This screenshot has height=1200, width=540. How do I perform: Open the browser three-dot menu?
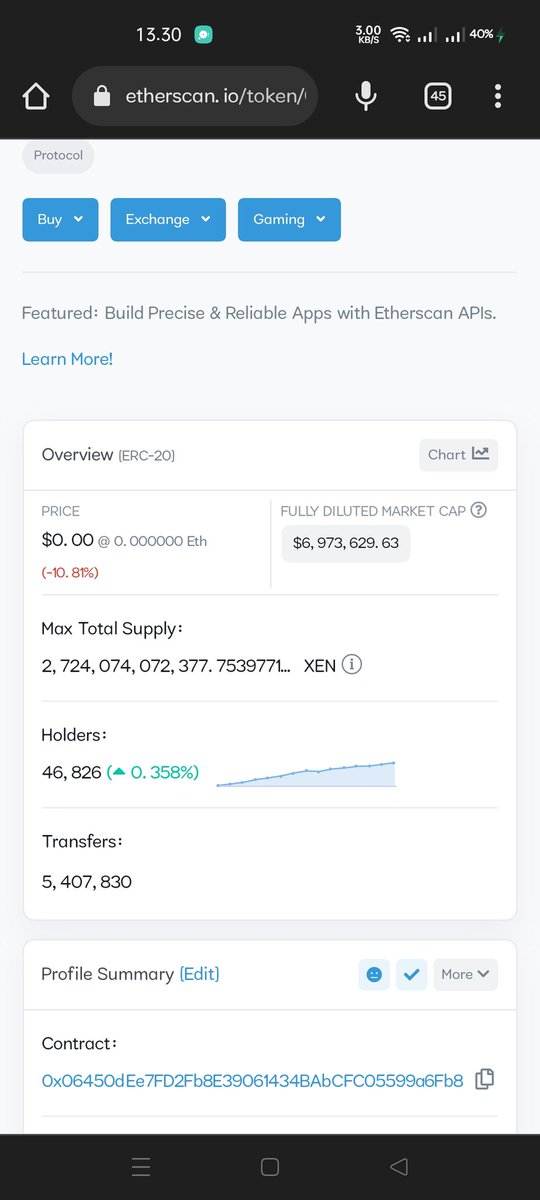[498, 96]
